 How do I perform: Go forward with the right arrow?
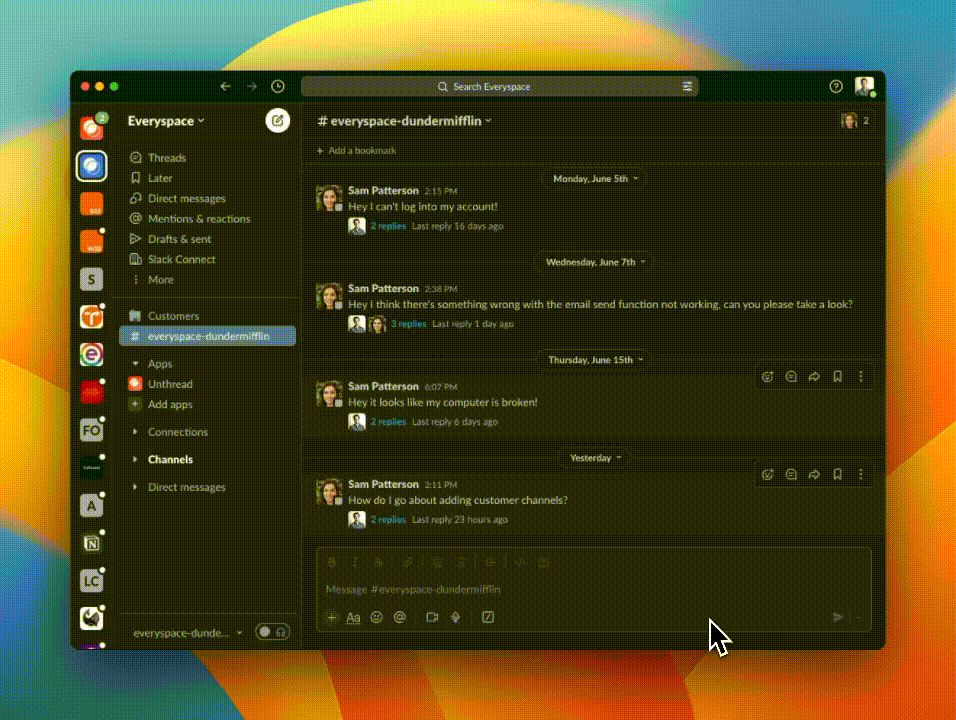tap(252, 87)
